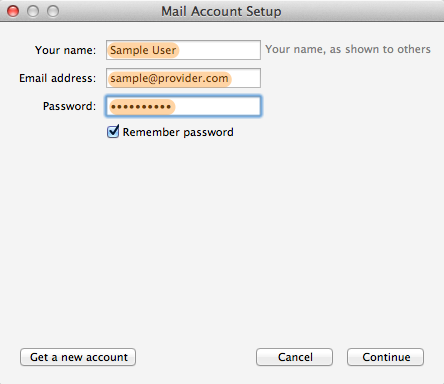Click the "Password:" field label

click(69, 106)
